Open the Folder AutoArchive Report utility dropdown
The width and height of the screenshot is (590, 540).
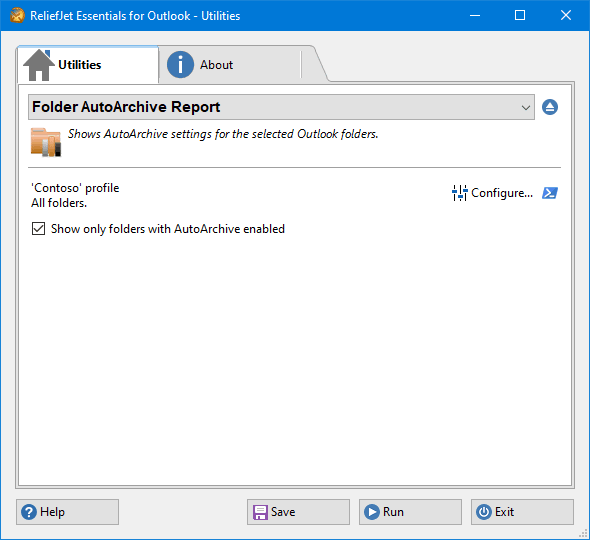[x=281, y=107]
